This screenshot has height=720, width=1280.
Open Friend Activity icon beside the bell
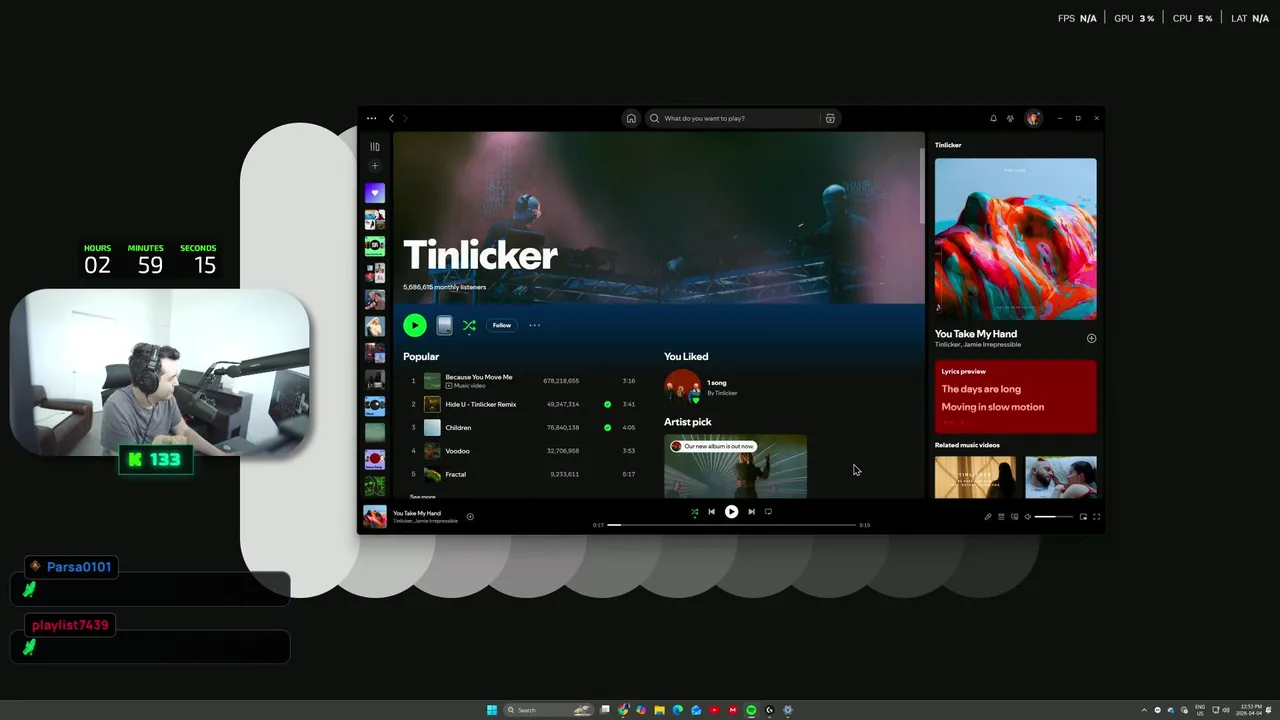point(1010,118)
